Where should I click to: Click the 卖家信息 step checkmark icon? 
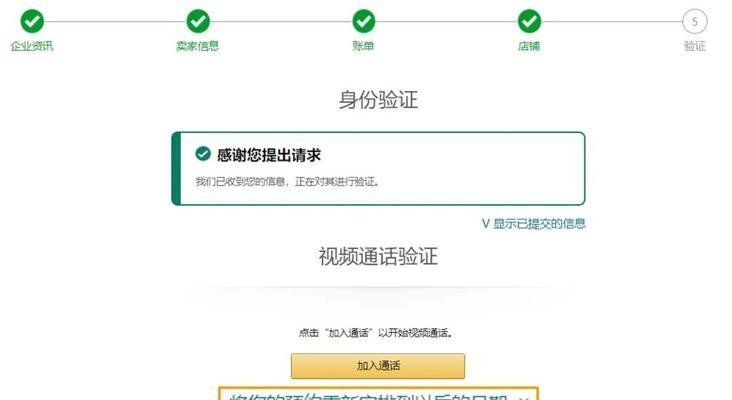click(x=198, y=21)
